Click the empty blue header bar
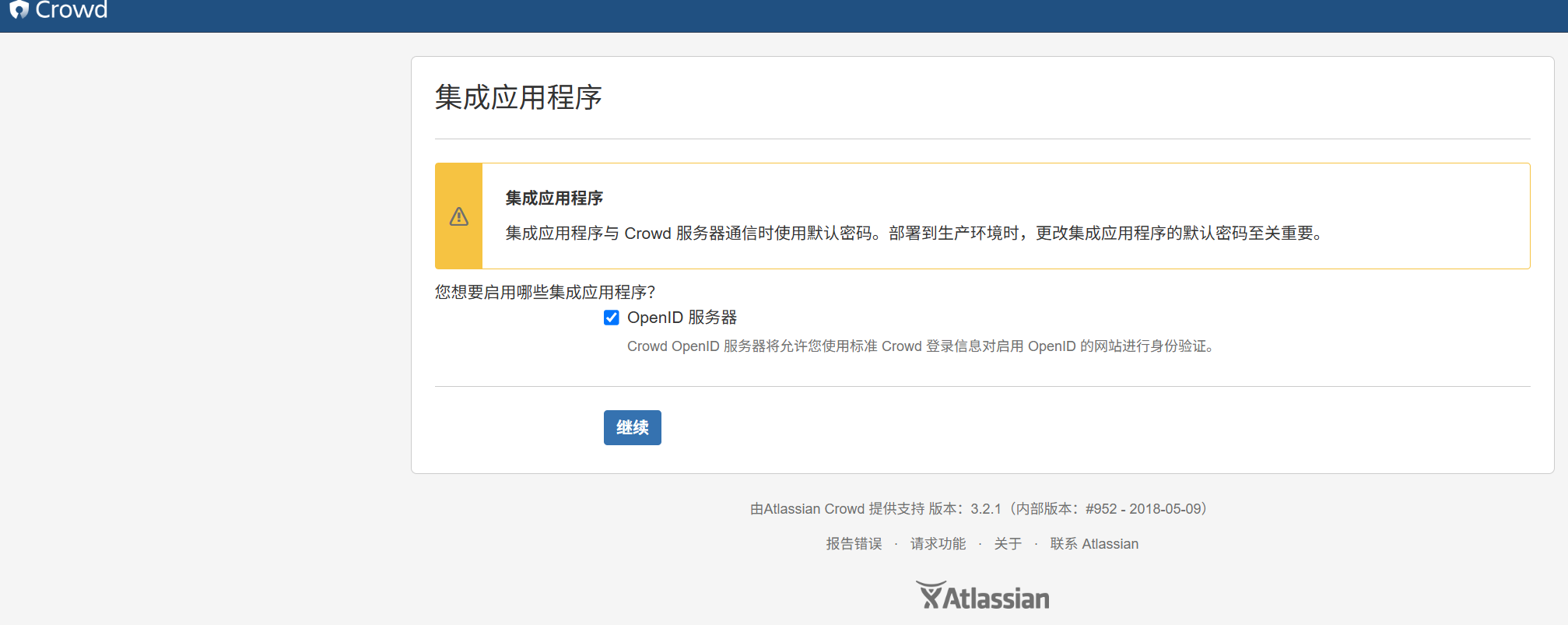Screen dimensions: 1568x625 [778, 16]
